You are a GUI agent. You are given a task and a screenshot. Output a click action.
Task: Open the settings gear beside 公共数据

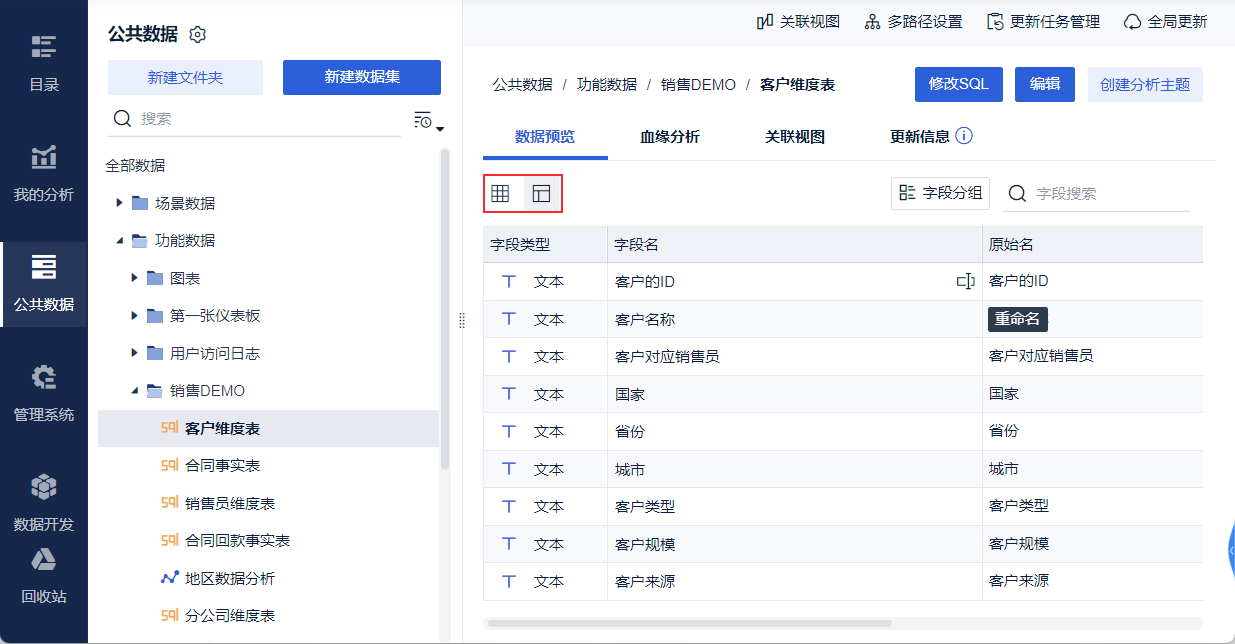[x=198, y=35]
